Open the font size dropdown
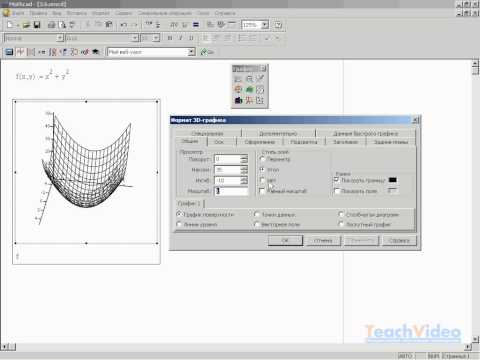 click(156, 38)
